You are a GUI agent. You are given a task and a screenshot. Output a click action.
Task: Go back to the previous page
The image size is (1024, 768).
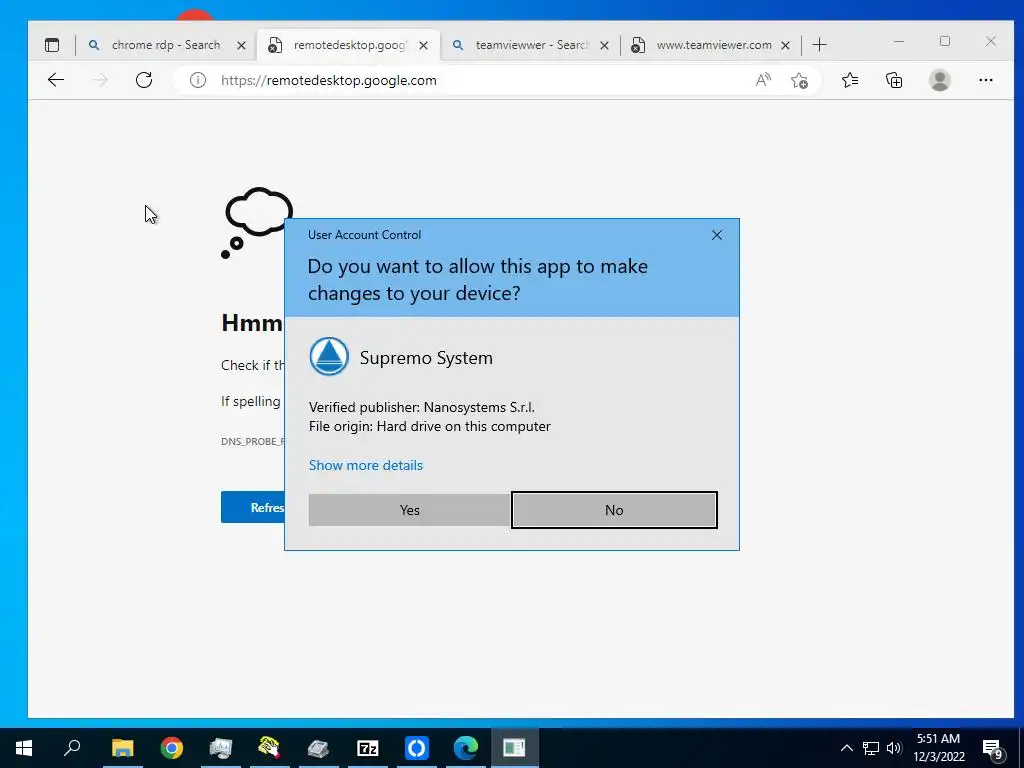point(56,80)
